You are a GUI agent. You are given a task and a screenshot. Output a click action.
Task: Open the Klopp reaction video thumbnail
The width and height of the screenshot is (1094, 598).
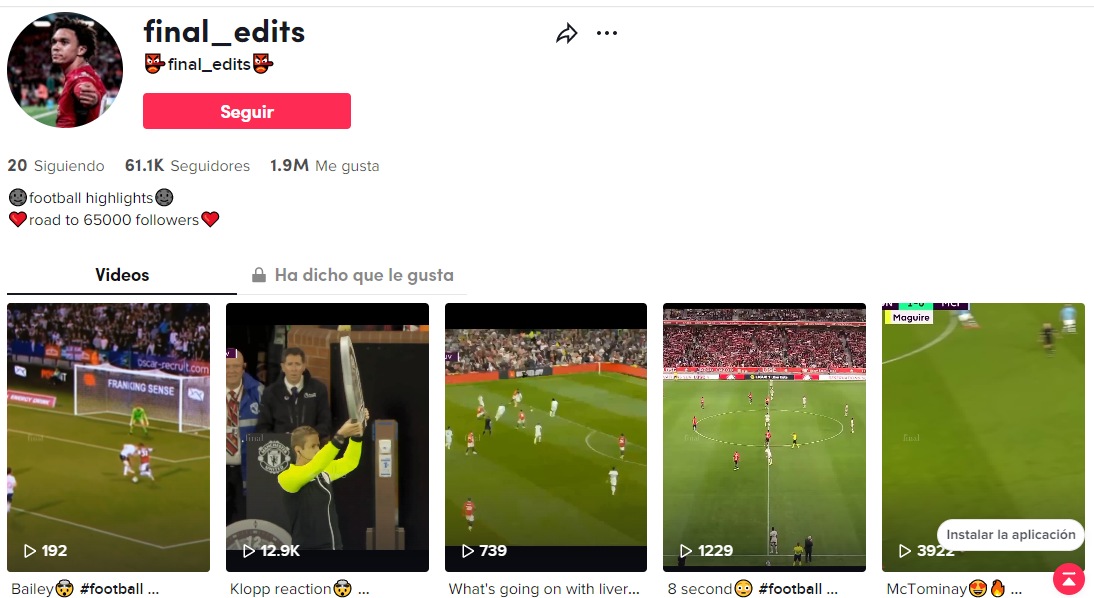(x=327, y=438)
